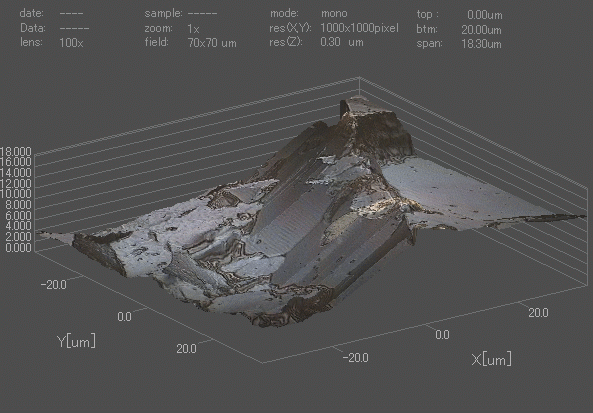Click the -20.0 tick on Y axis
Screen dimensions: 593x413
tap(53, 284)
